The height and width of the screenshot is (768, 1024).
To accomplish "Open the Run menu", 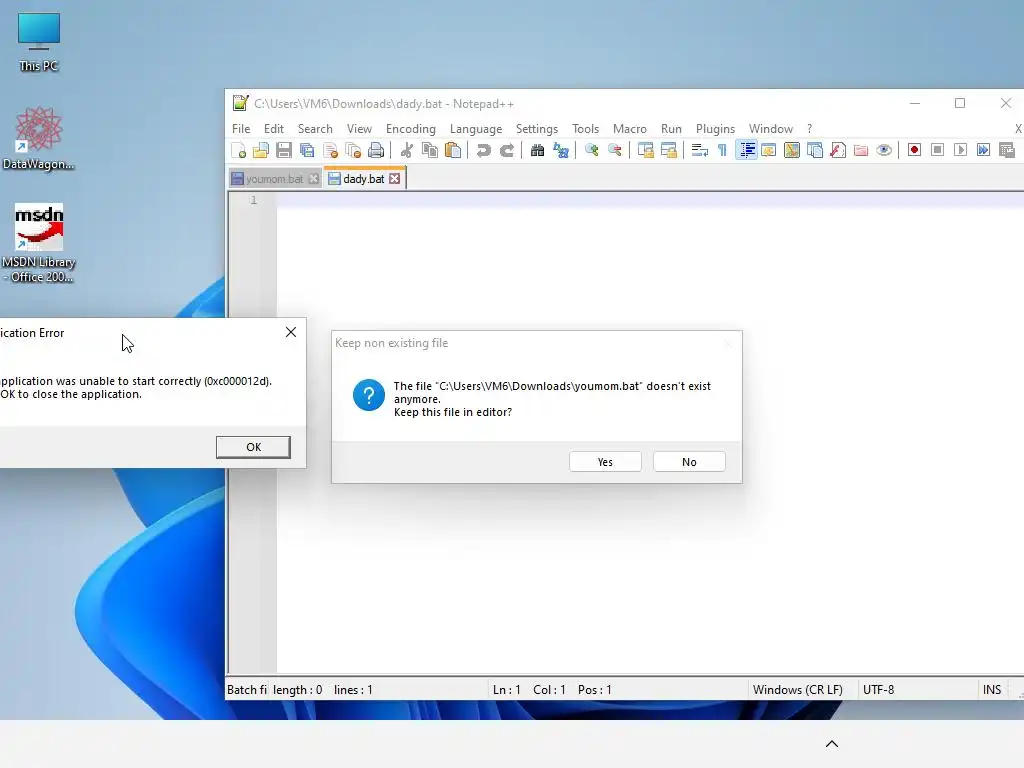I will 671,129.
